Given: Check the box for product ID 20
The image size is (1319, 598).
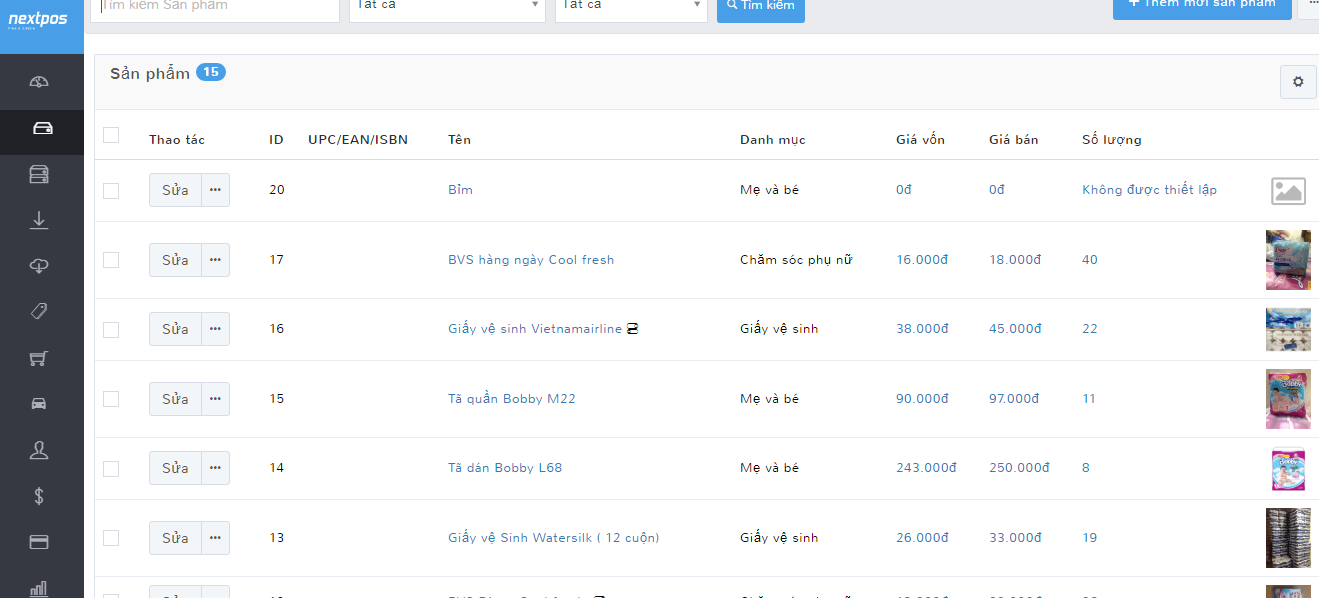Looking at the screenshot, I should point(111,190).
